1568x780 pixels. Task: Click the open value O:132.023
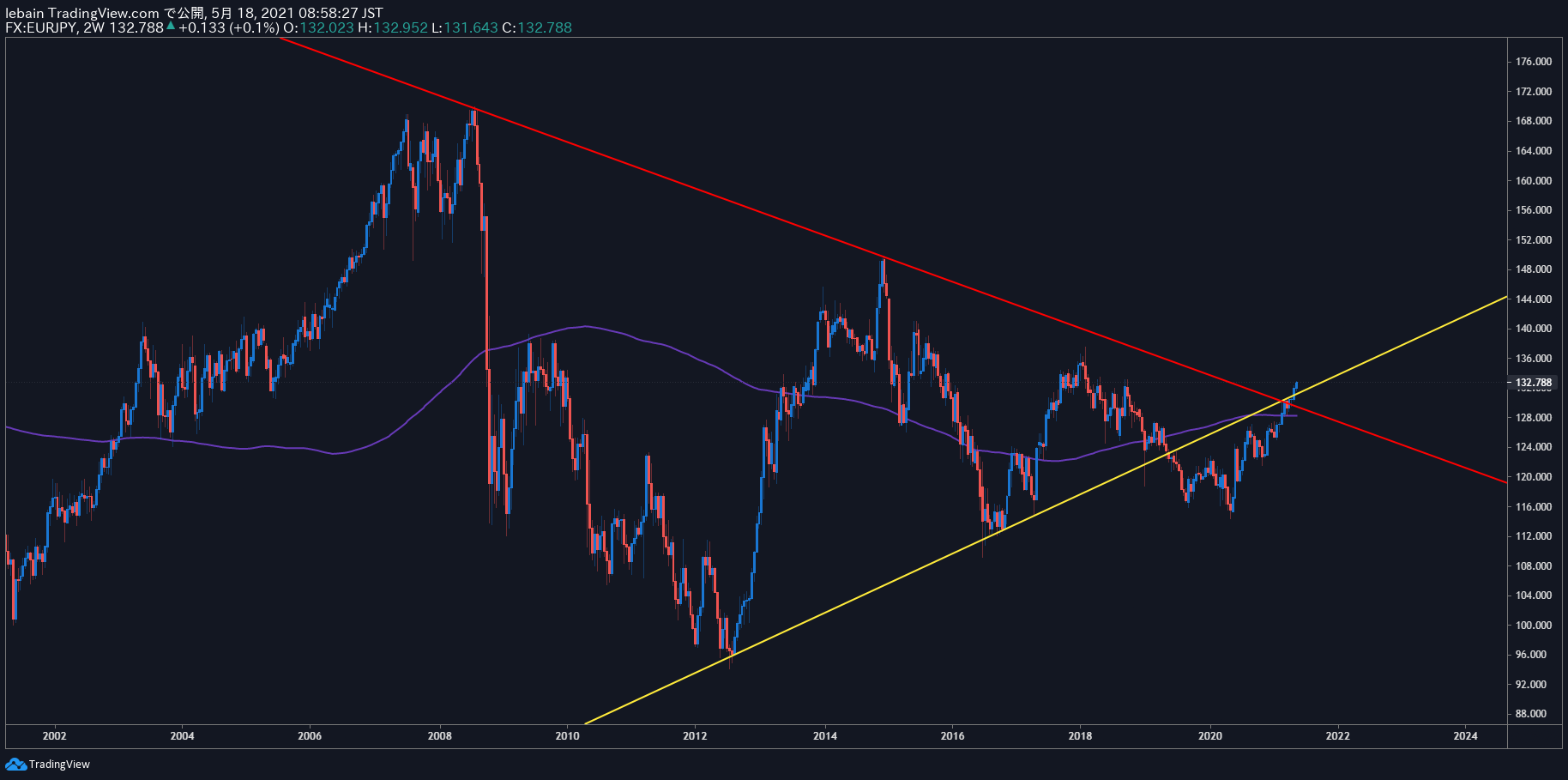pos(318,27)
